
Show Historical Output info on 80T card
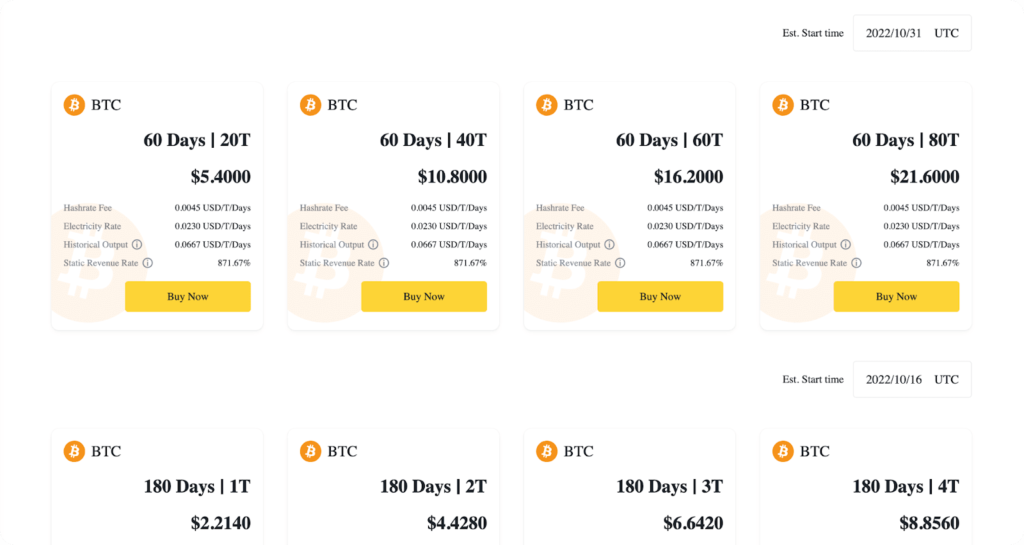point(846,245)
